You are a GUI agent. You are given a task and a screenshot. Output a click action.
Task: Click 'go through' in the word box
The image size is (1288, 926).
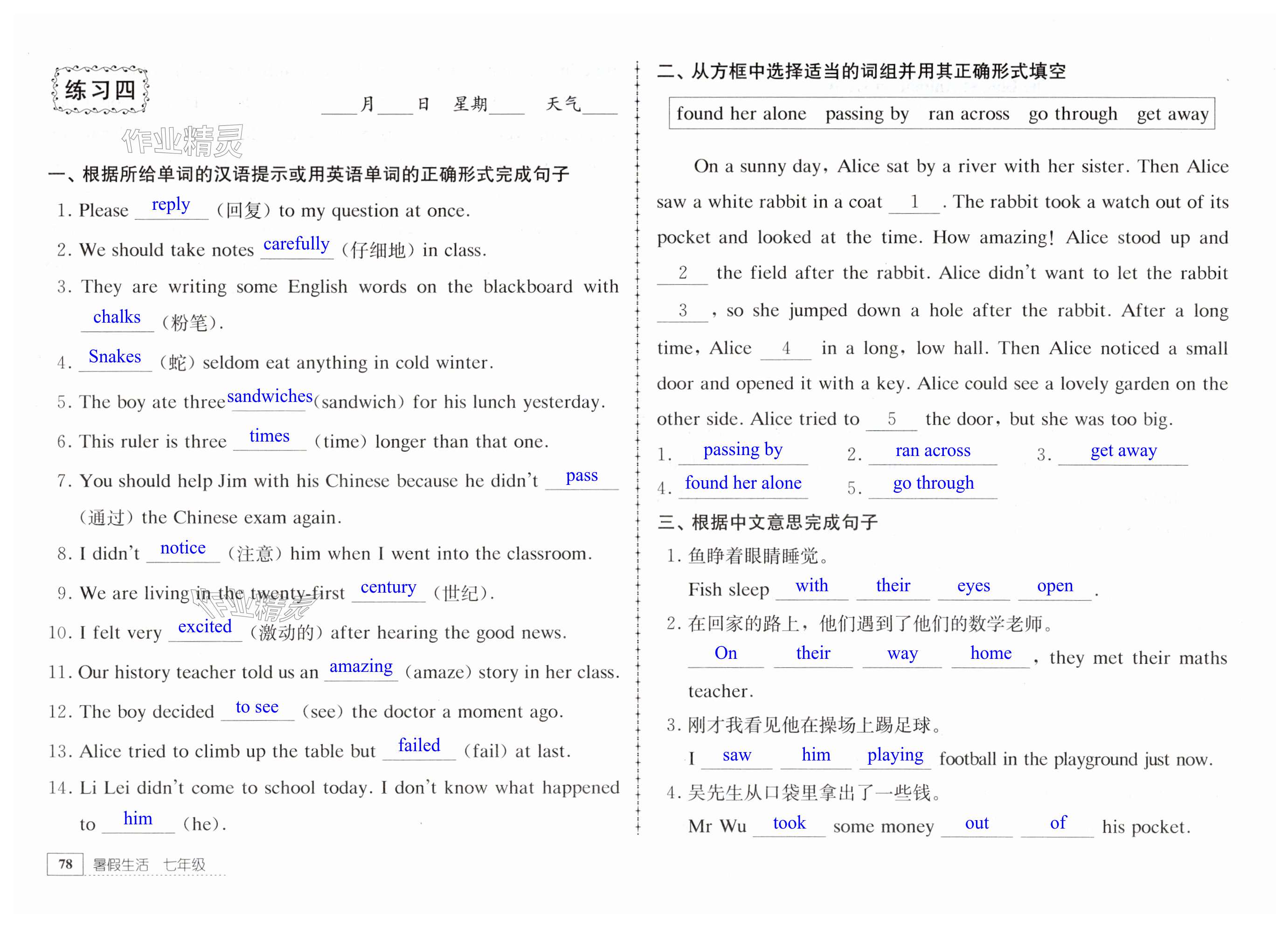(1073, 114)
